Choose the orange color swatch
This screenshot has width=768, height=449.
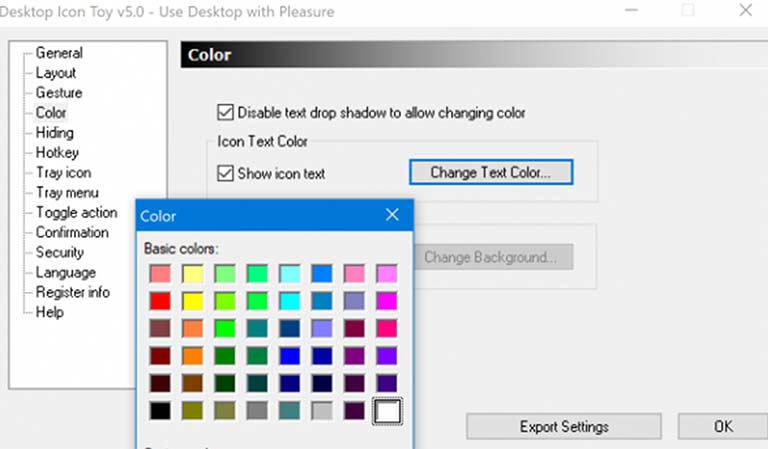(191, 355)
